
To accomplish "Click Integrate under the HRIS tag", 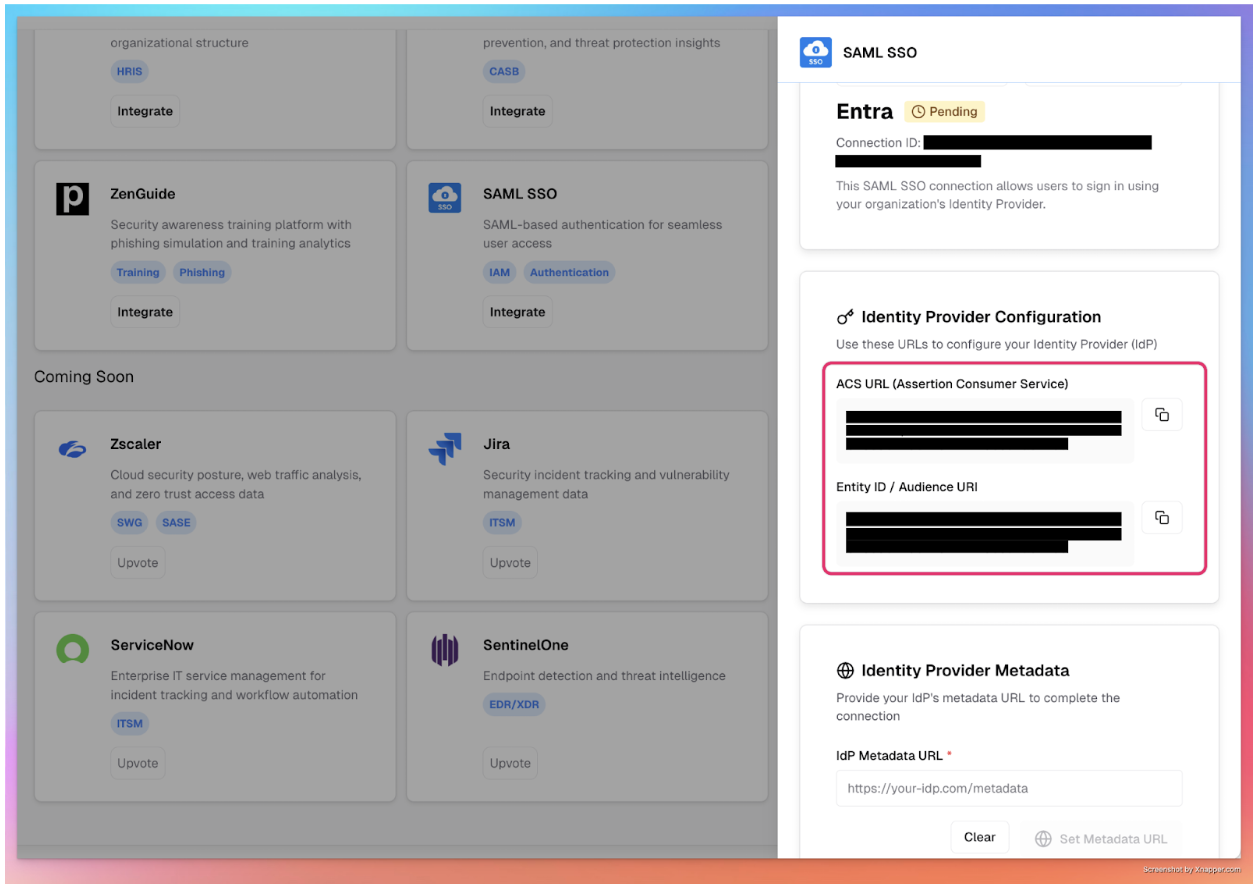I will coord(145,111).
